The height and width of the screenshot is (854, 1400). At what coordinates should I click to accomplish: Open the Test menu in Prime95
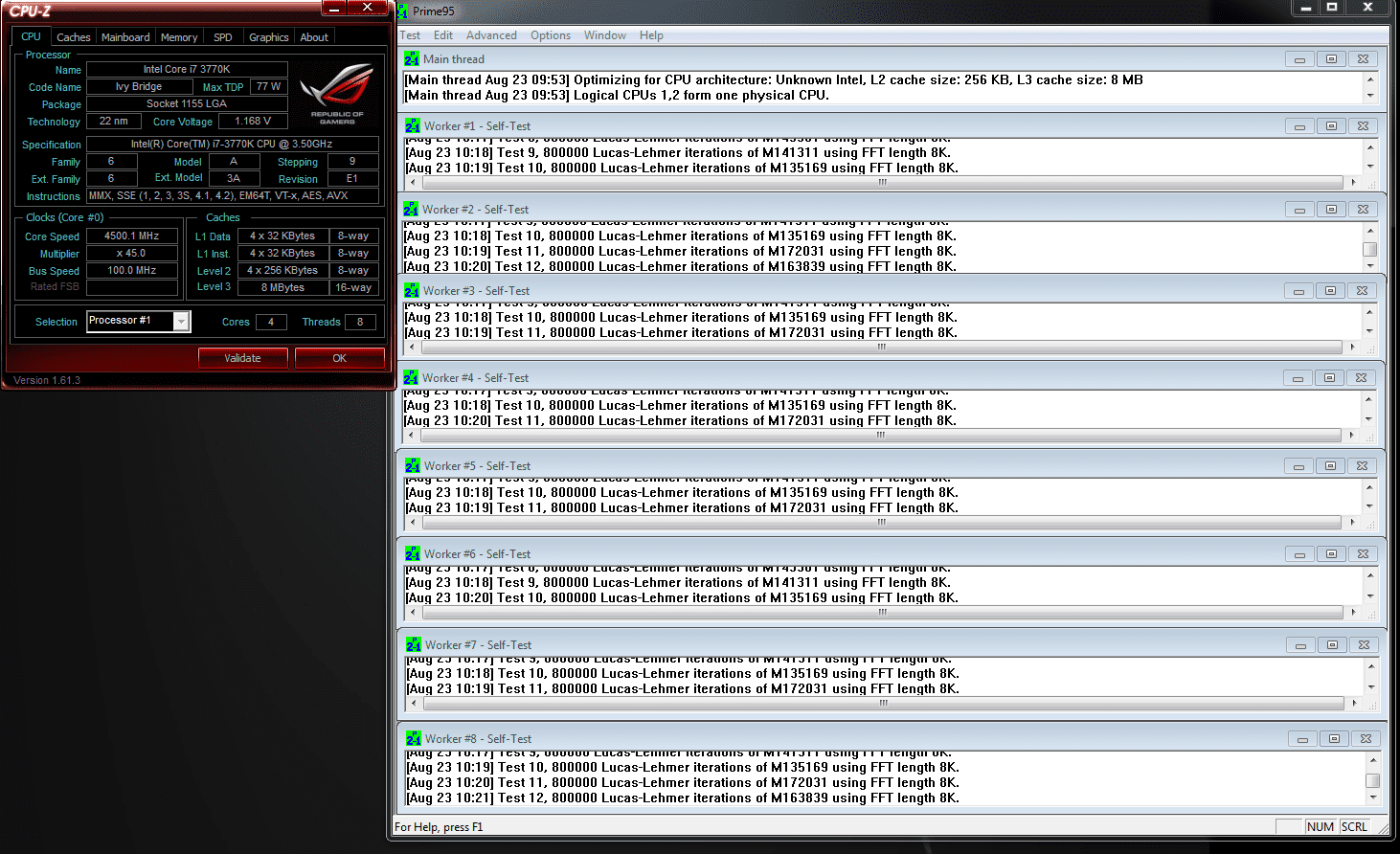[x=410, y=35]
